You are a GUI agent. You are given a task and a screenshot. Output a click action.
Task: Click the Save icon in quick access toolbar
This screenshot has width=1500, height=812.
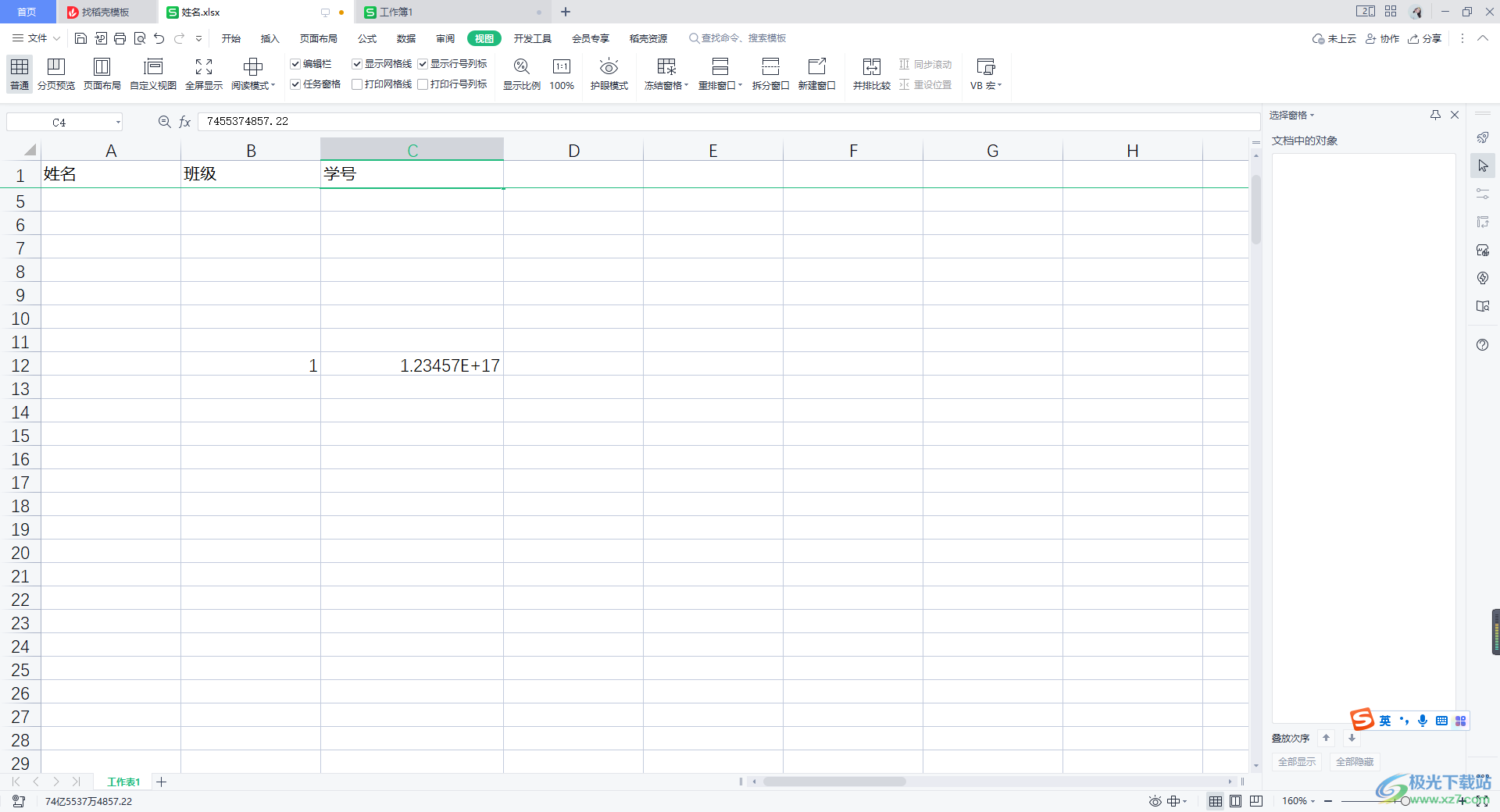coord(80,38)
